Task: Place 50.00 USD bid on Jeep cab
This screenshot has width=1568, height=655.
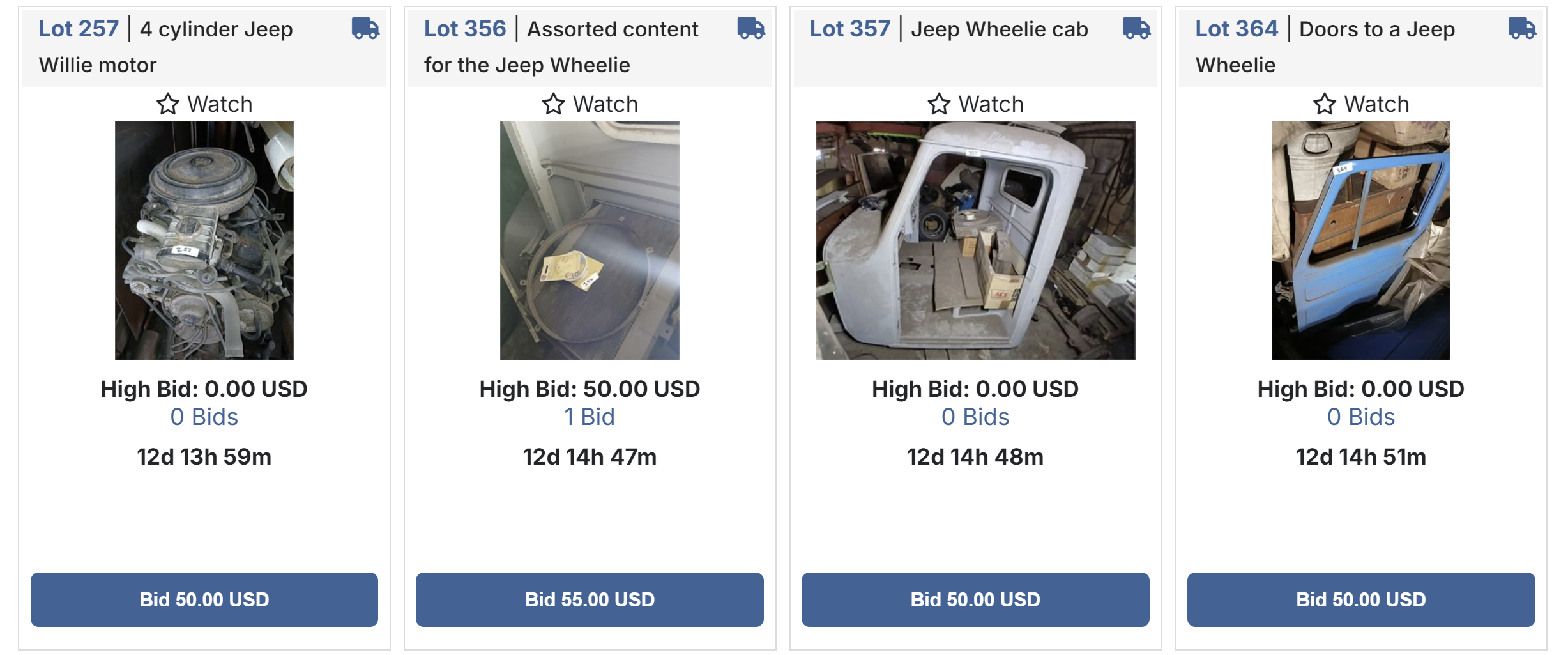Action: pyautogui.click(x=975, y=599)
